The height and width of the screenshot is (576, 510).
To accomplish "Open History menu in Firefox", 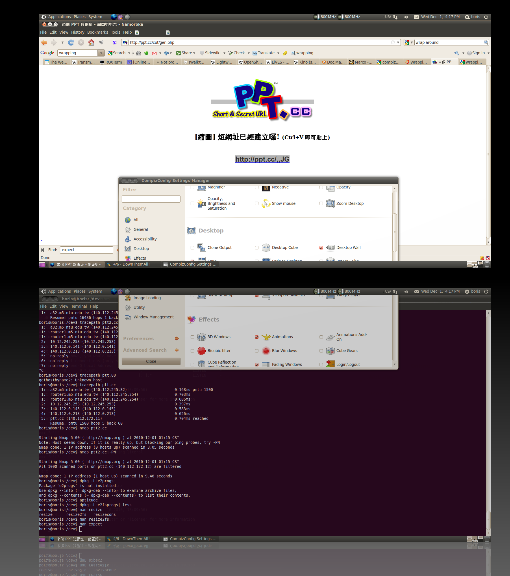I will (77, 32).
